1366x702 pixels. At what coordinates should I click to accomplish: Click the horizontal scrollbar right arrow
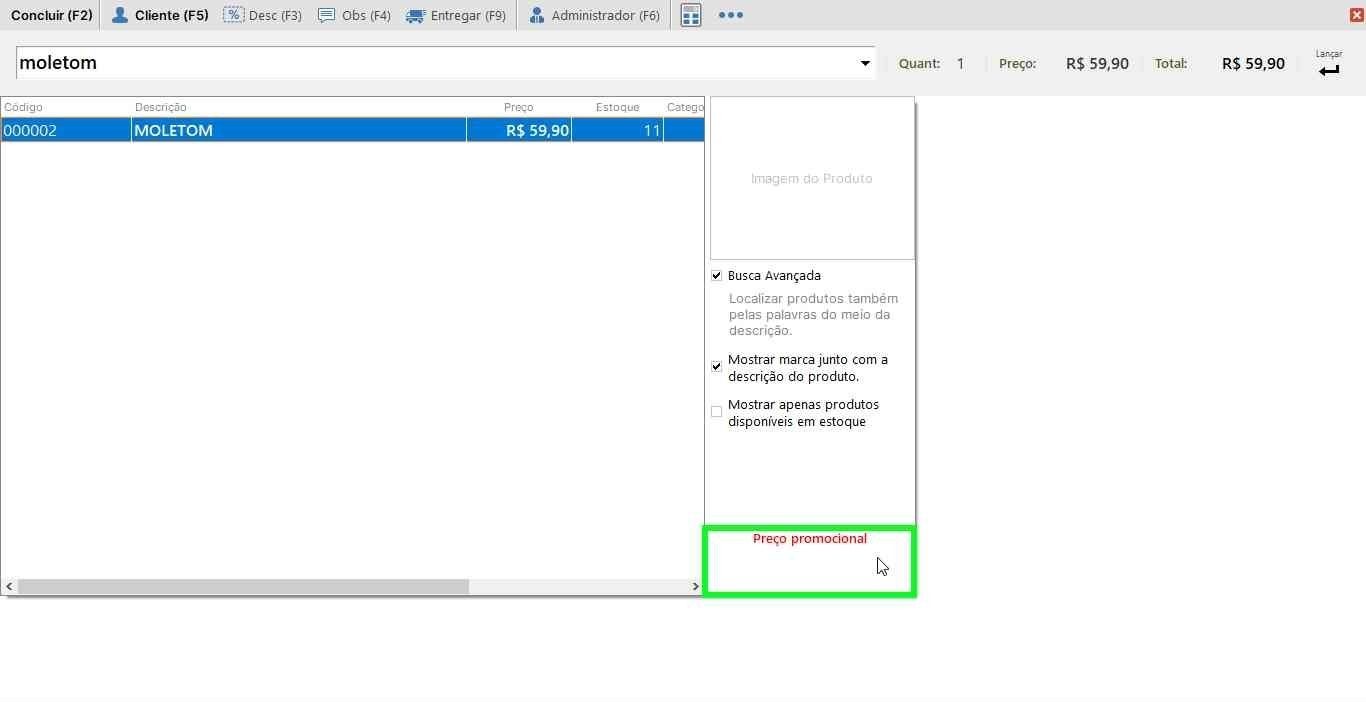coord(696,586)
